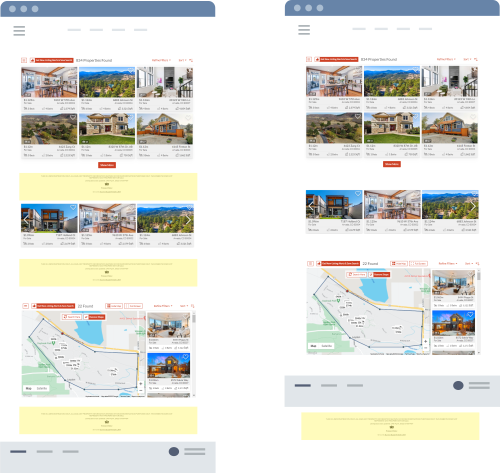
Task: Select the Map view tab on right window map
Action: (314, 346)
